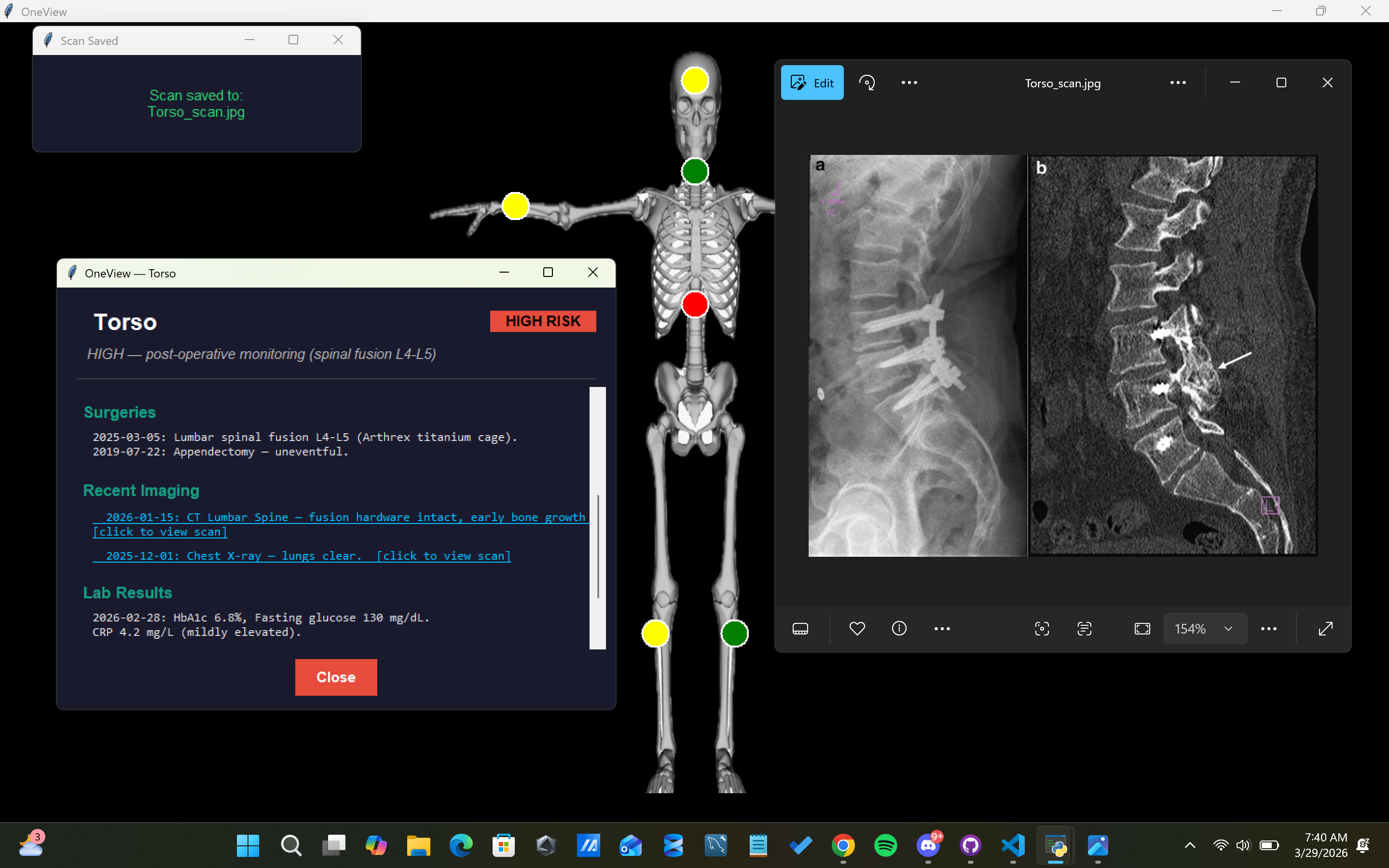Toggle the filmstrip view icon
Screen dimensions: 1389x868
coord(800,629)
